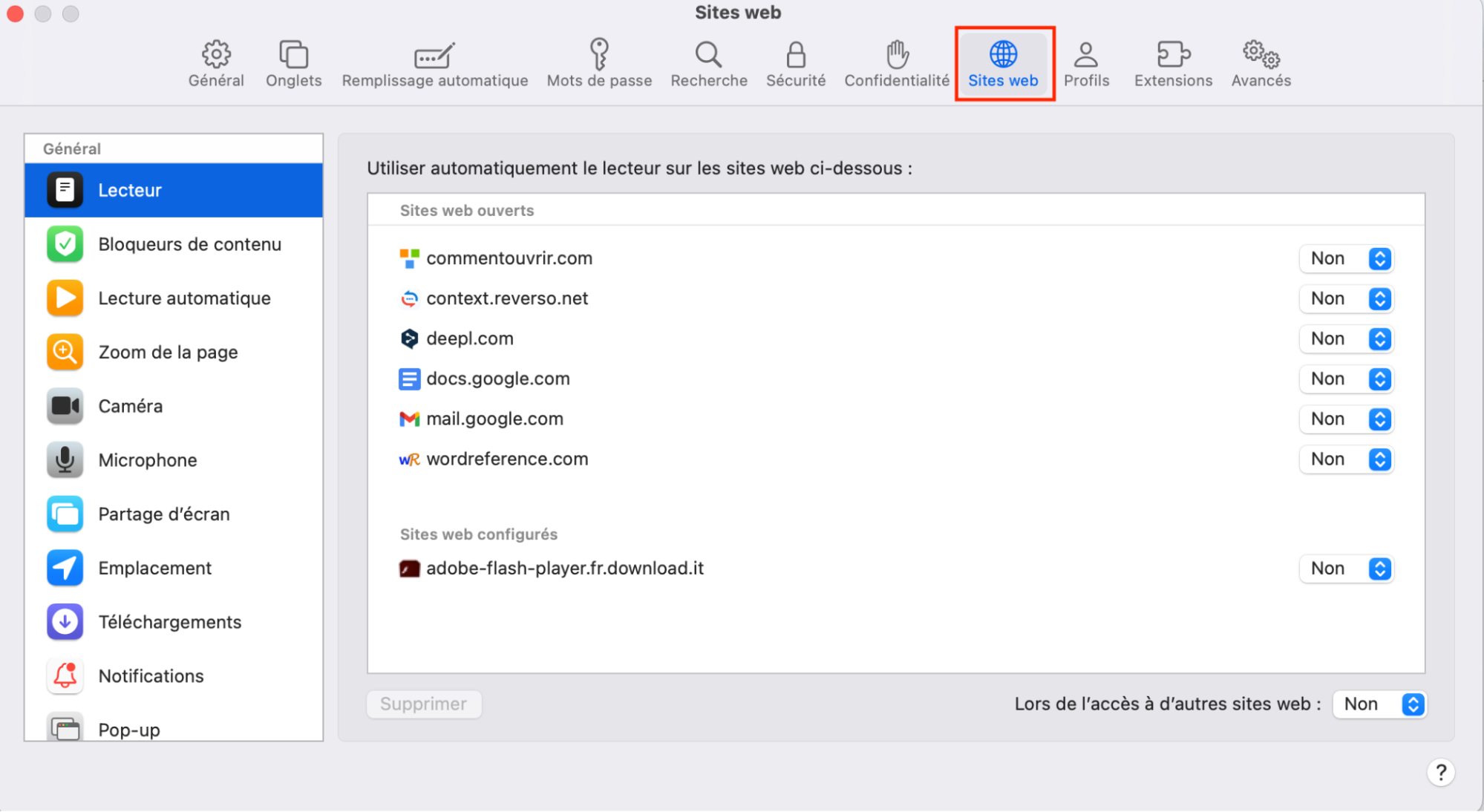
Task: Click the help question mark button
Action: pos(1441,772)
